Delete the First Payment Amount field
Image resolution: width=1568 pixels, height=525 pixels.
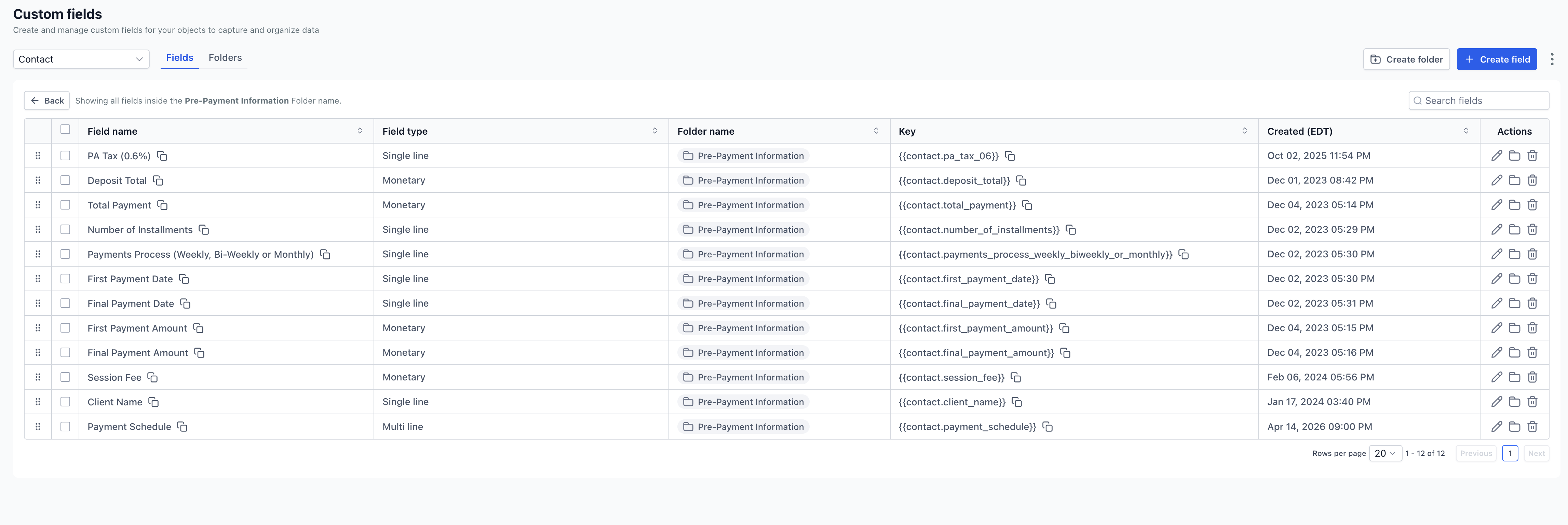[1532, 328]
